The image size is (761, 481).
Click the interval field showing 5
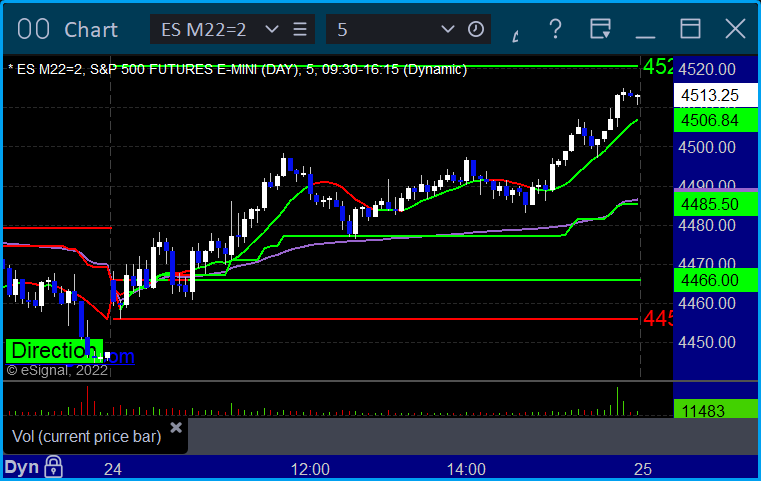point(408,29)
